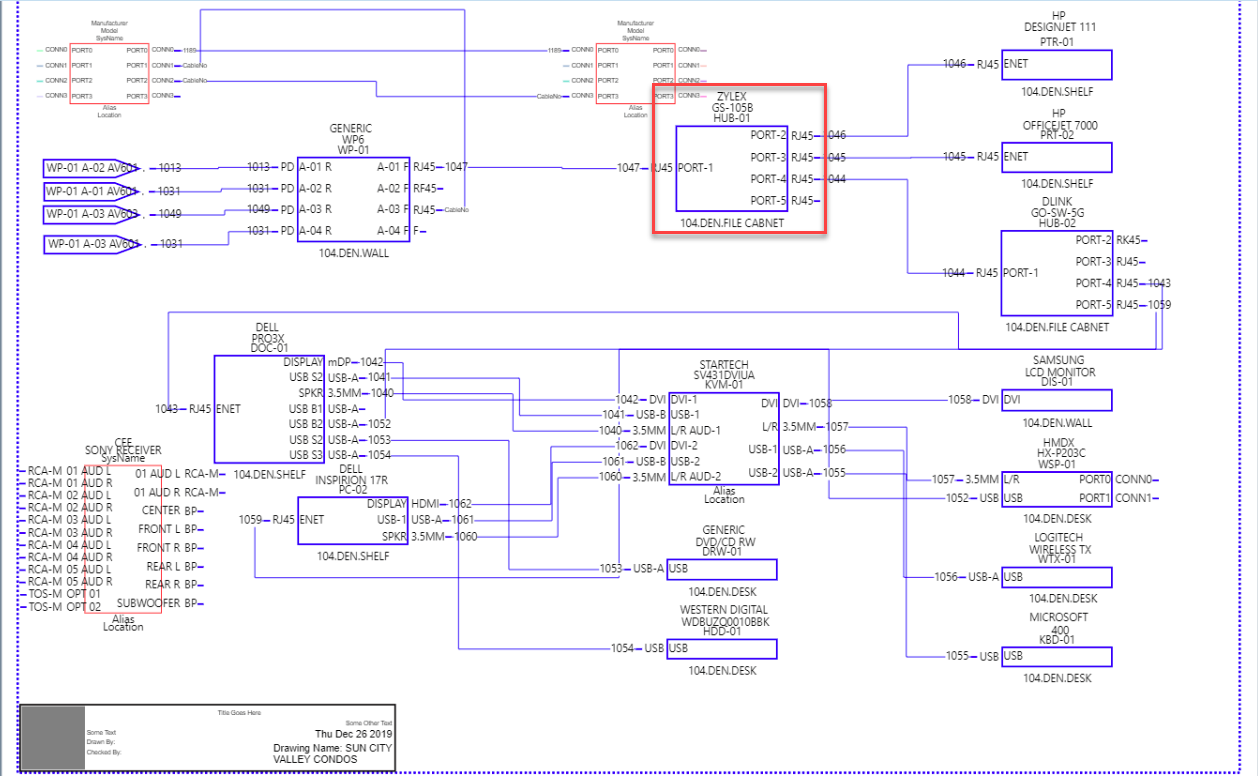The height and width of the screenshot is (776, 1258).
Task: Click the gray logo placeholder in title block
Action: tap(52, 738)
